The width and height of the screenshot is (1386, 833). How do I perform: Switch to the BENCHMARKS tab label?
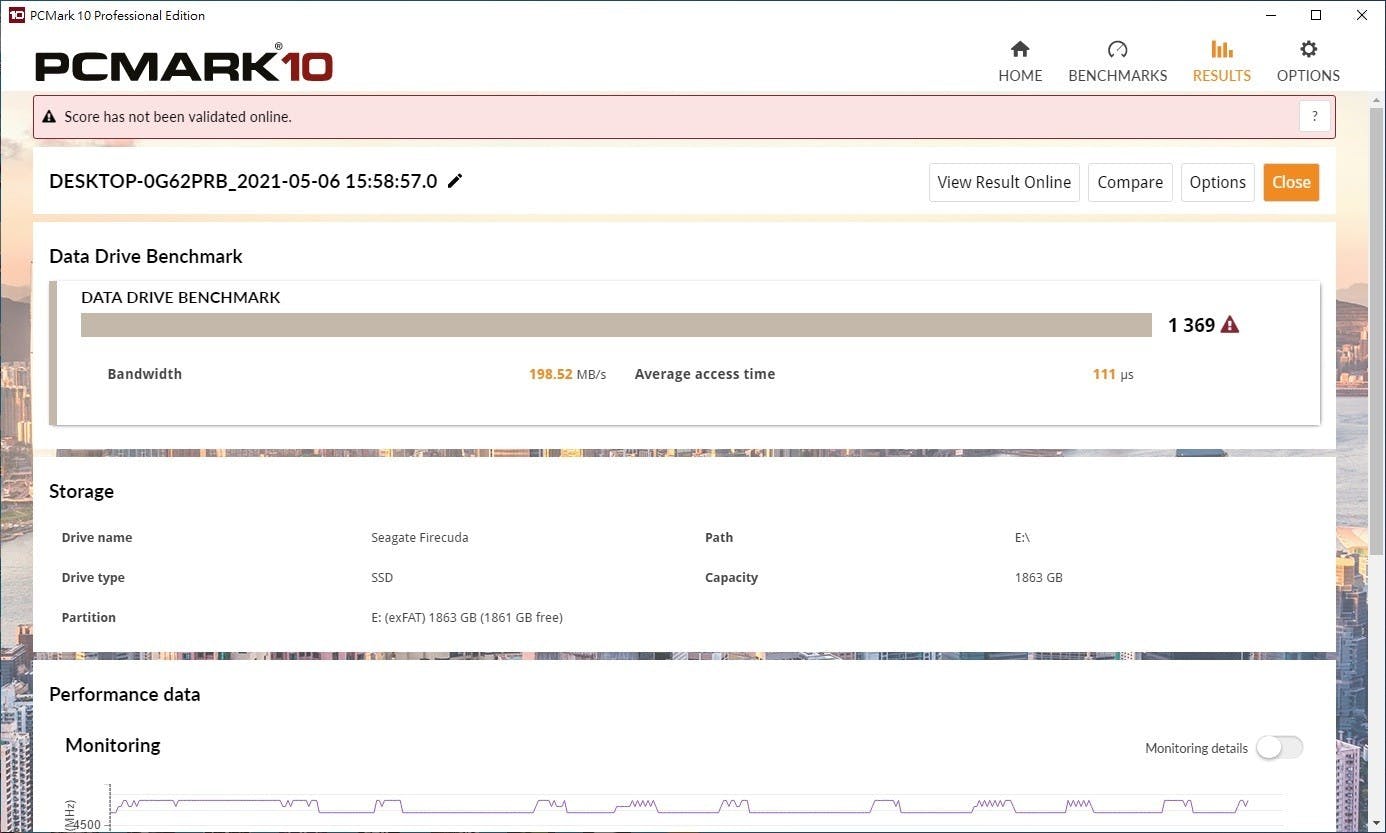click(1117, 76)
